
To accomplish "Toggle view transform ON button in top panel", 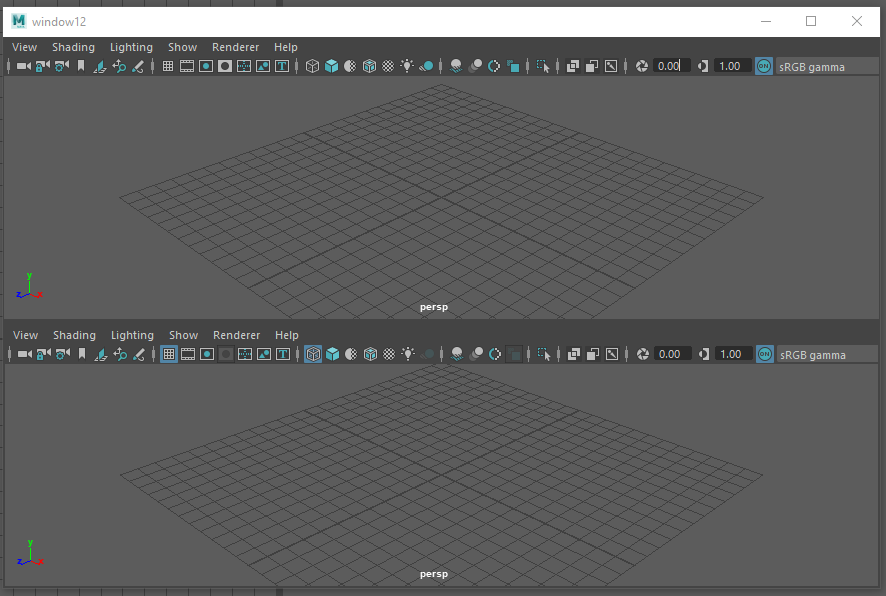I will coord(764,66).
